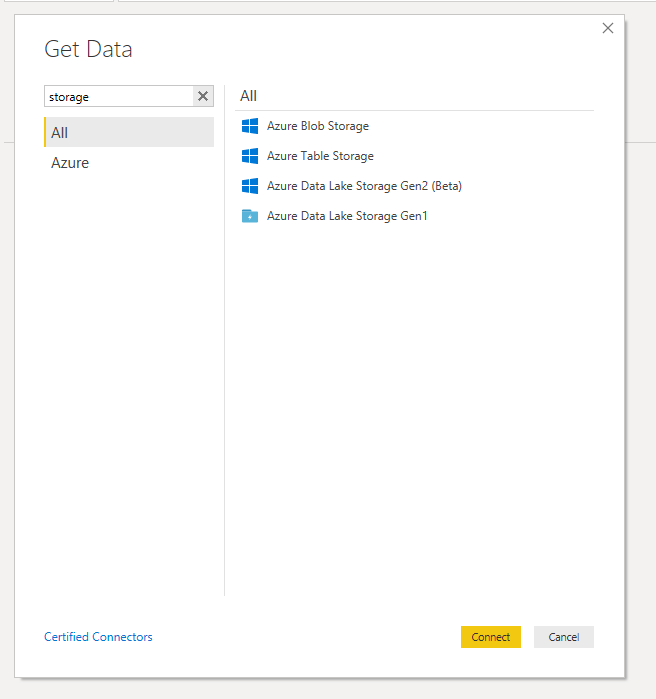Click empty space below the connector list
Viewport: 656px width, 699px height.
(x=414, y=401)
